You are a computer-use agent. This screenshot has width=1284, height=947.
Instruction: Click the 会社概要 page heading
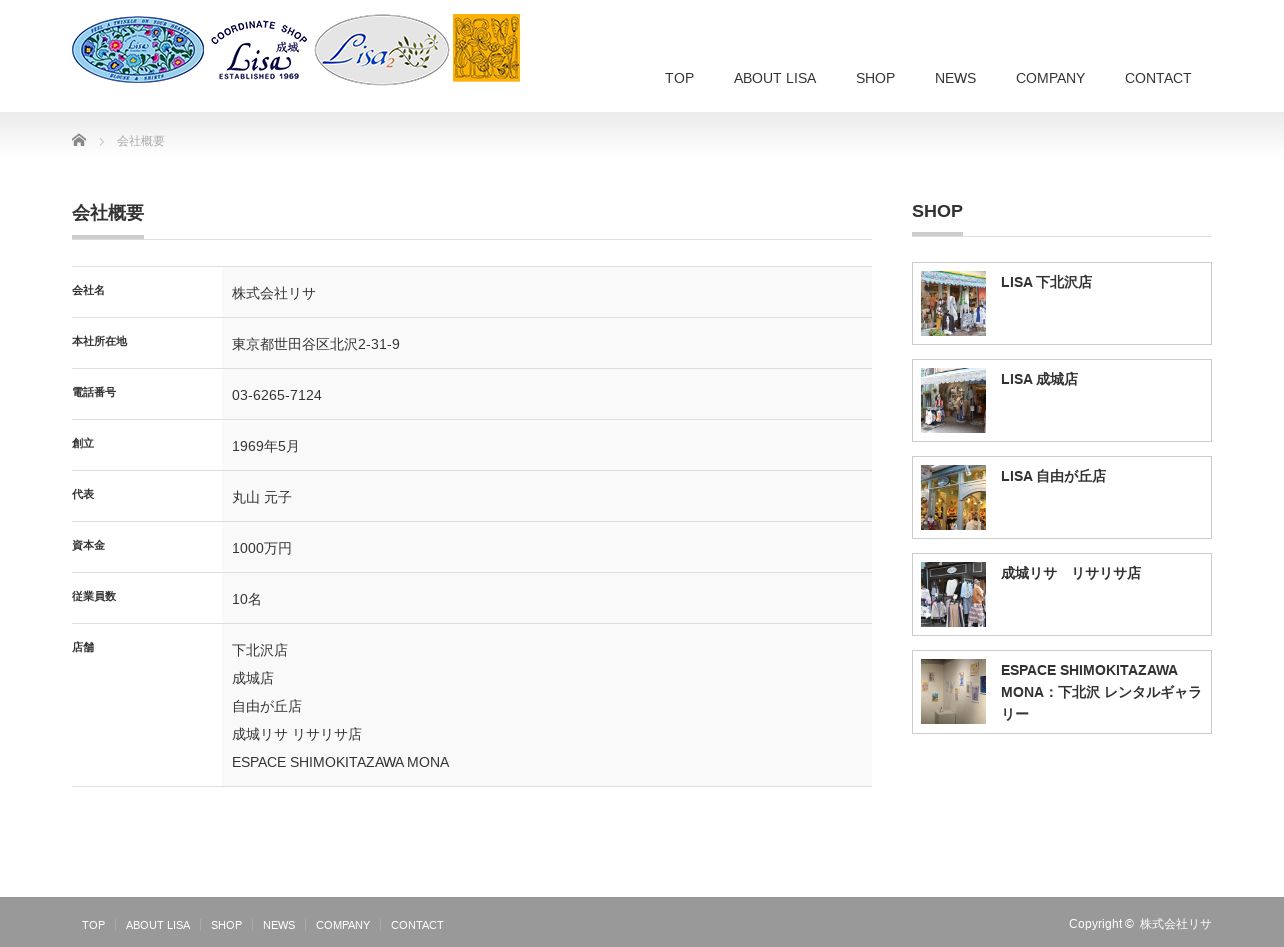tap(108, 213)
